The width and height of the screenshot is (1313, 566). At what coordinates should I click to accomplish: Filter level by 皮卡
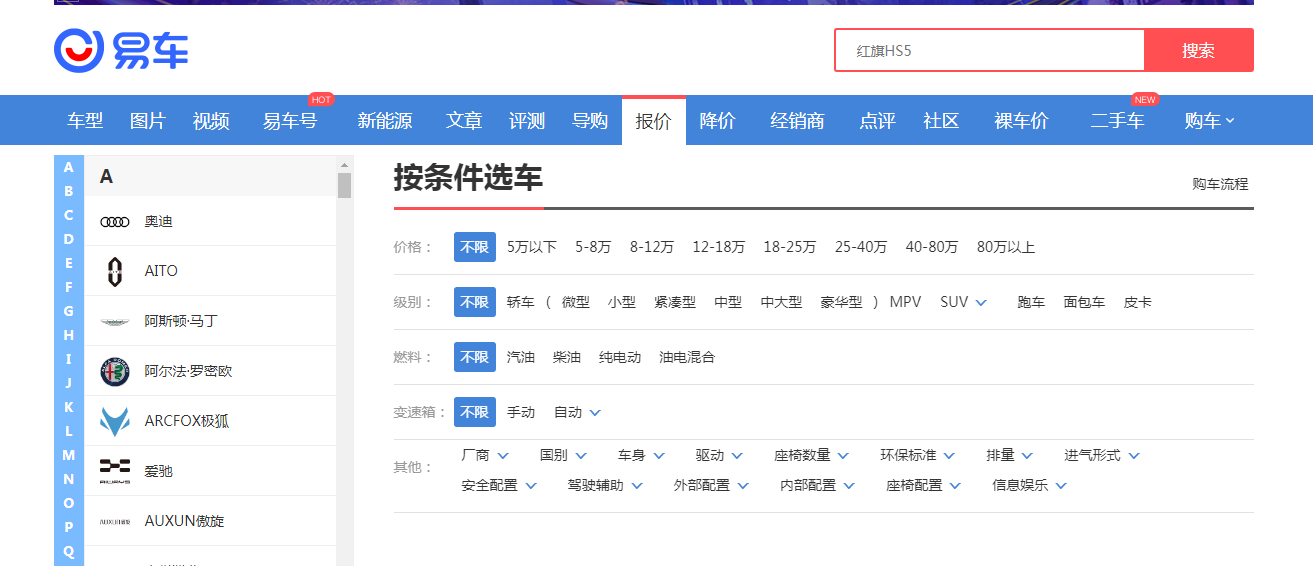(x=1138, y=302)
